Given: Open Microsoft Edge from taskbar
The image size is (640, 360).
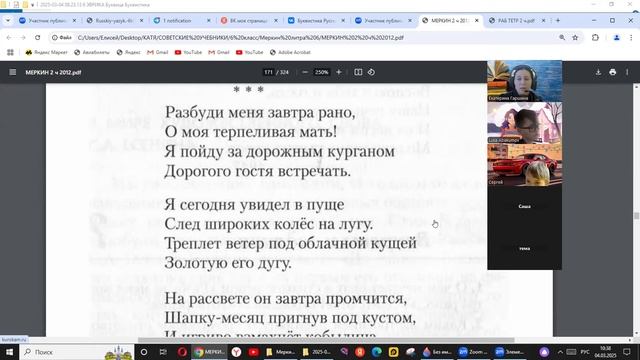Looking at the screenshot, I should coord(377,352).
